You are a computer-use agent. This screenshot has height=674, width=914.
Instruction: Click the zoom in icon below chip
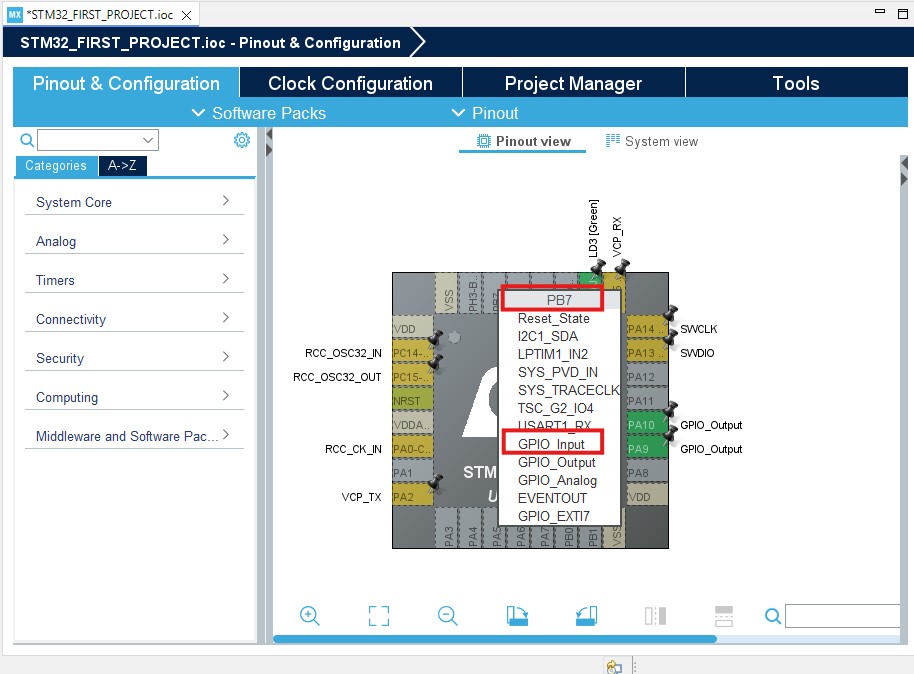tap(310, 616)
